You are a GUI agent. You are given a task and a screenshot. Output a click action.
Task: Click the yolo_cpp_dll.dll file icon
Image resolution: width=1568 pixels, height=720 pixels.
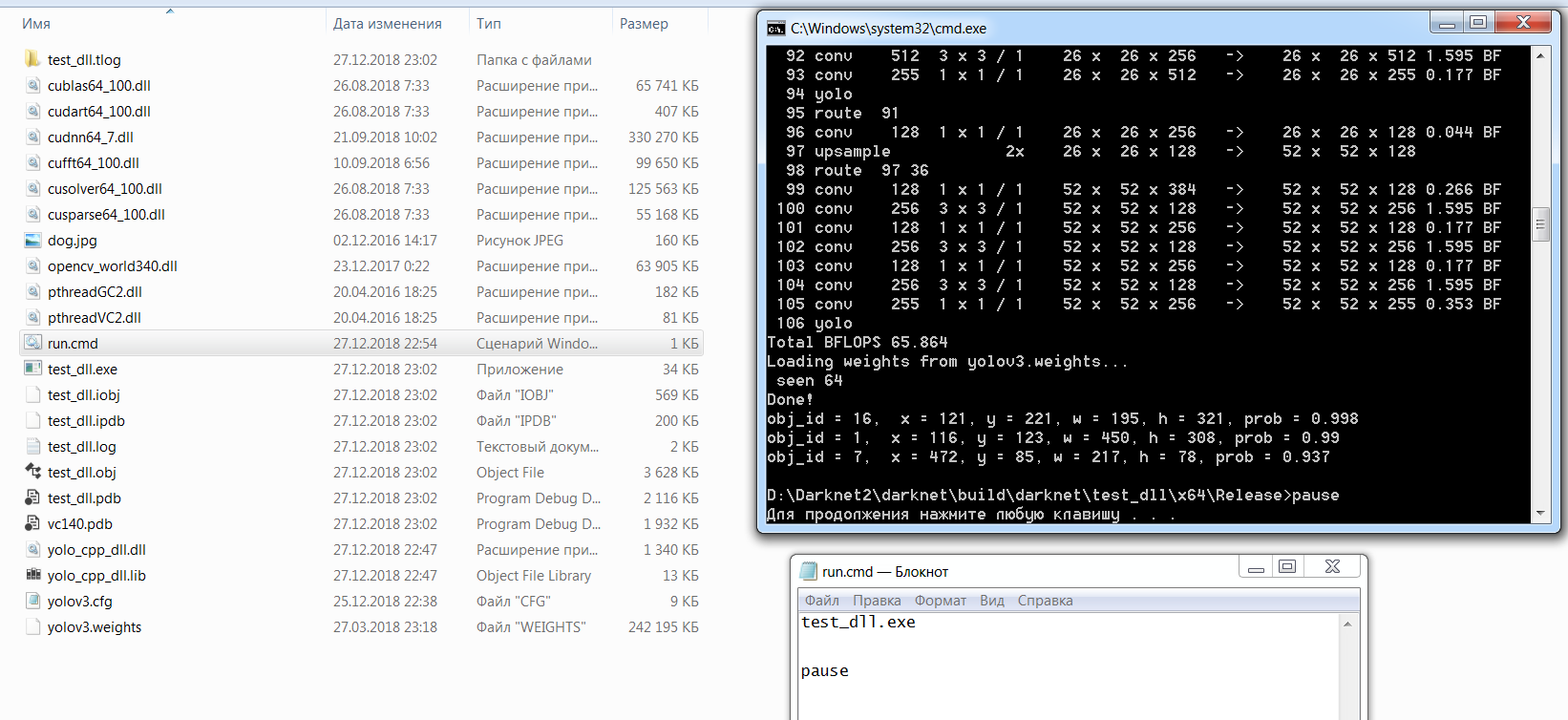point(32,549)
